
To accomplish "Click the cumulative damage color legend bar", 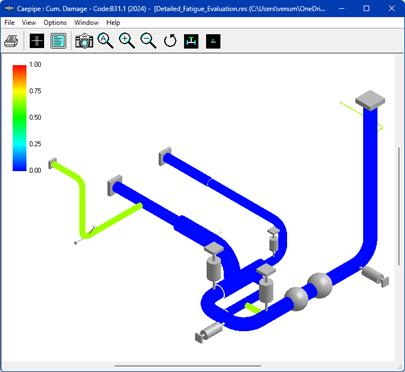I will click(19, 118).
